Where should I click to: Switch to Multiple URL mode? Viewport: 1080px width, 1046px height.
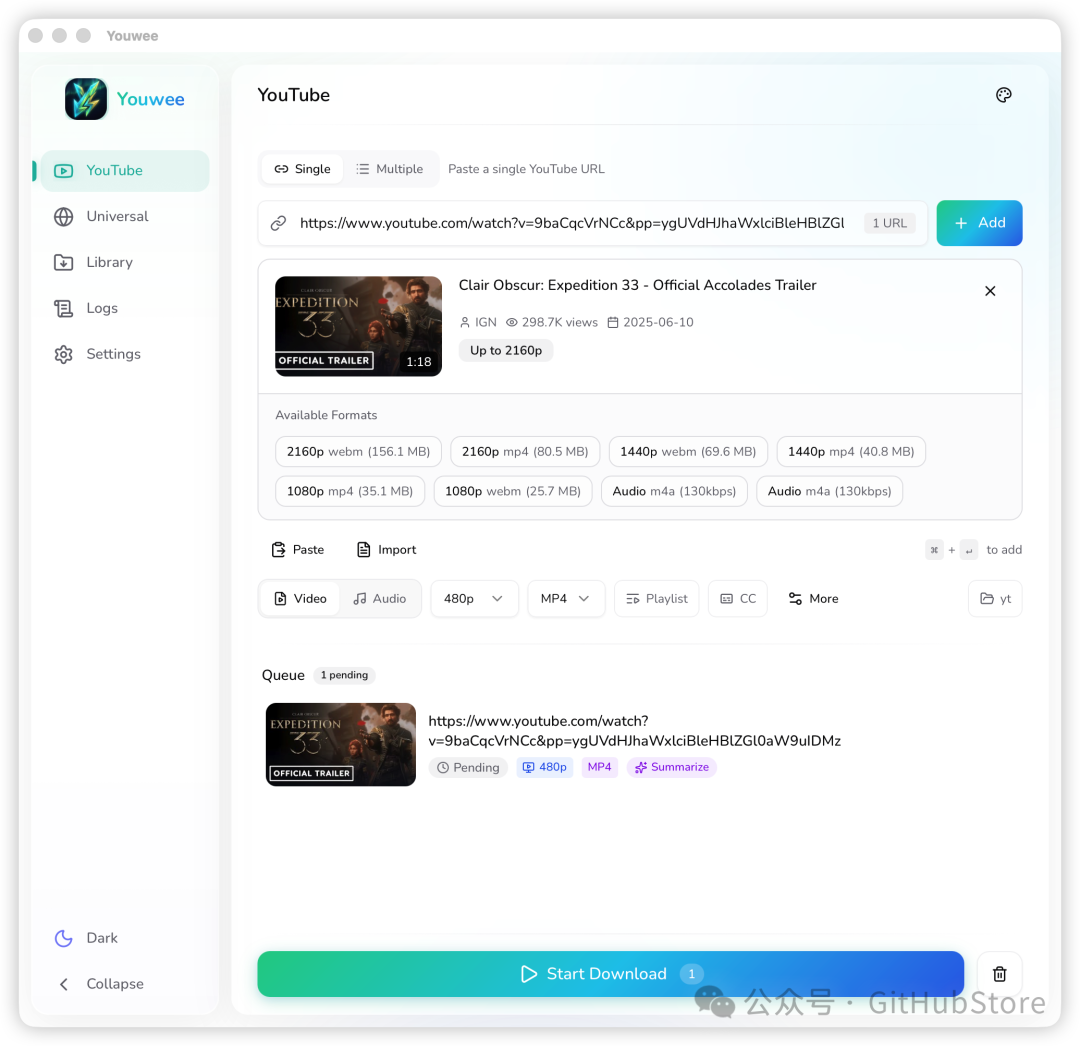pyautogui.click(x=390, y=169)
